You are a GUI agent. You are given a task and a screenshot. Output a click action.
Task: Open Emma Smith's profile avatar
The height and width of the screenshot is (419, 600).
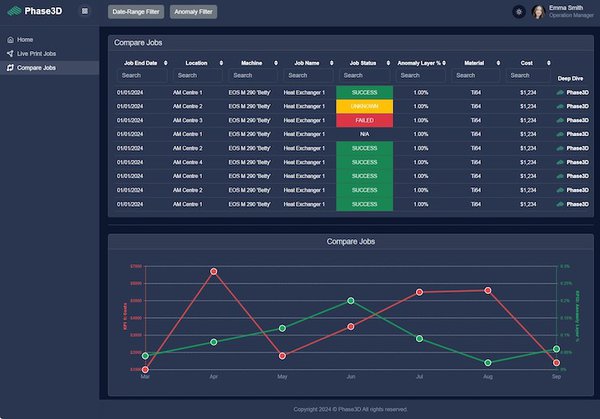point(538,12)
